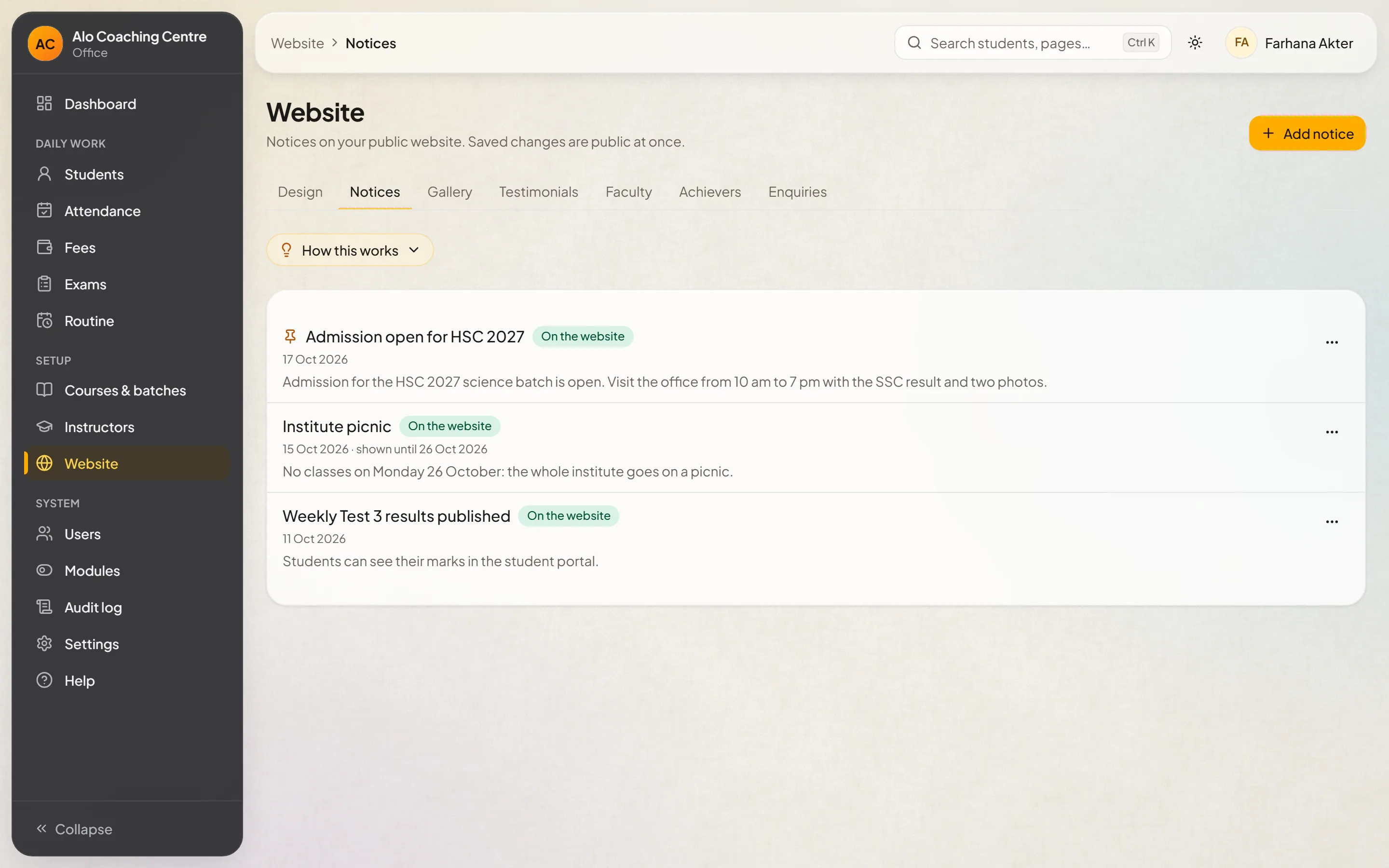
Task: Click the magnifier search icon
Action: coord(914,42)
